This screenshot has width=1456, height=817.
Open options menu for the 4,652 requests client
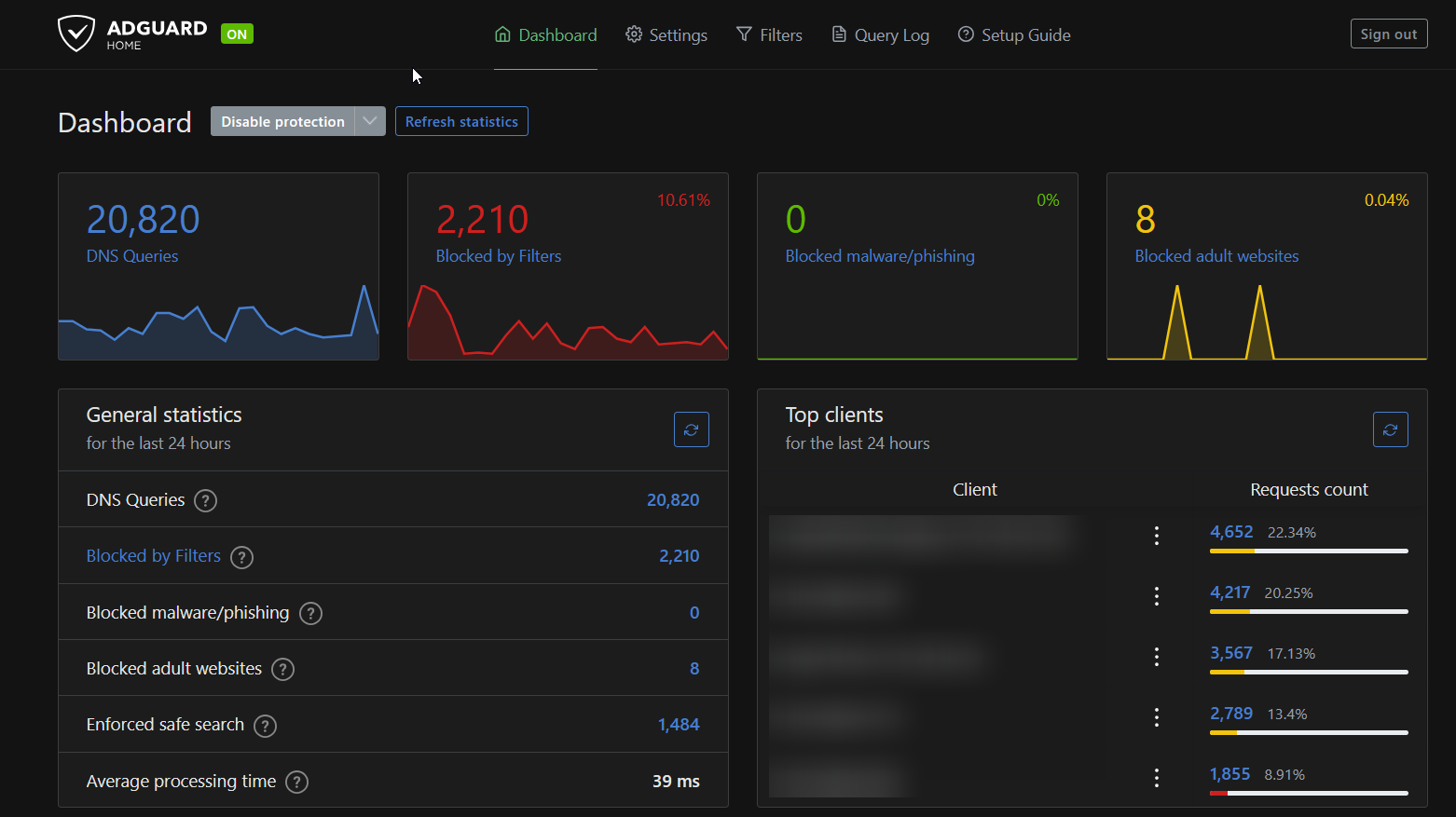tap(1156, 535)
